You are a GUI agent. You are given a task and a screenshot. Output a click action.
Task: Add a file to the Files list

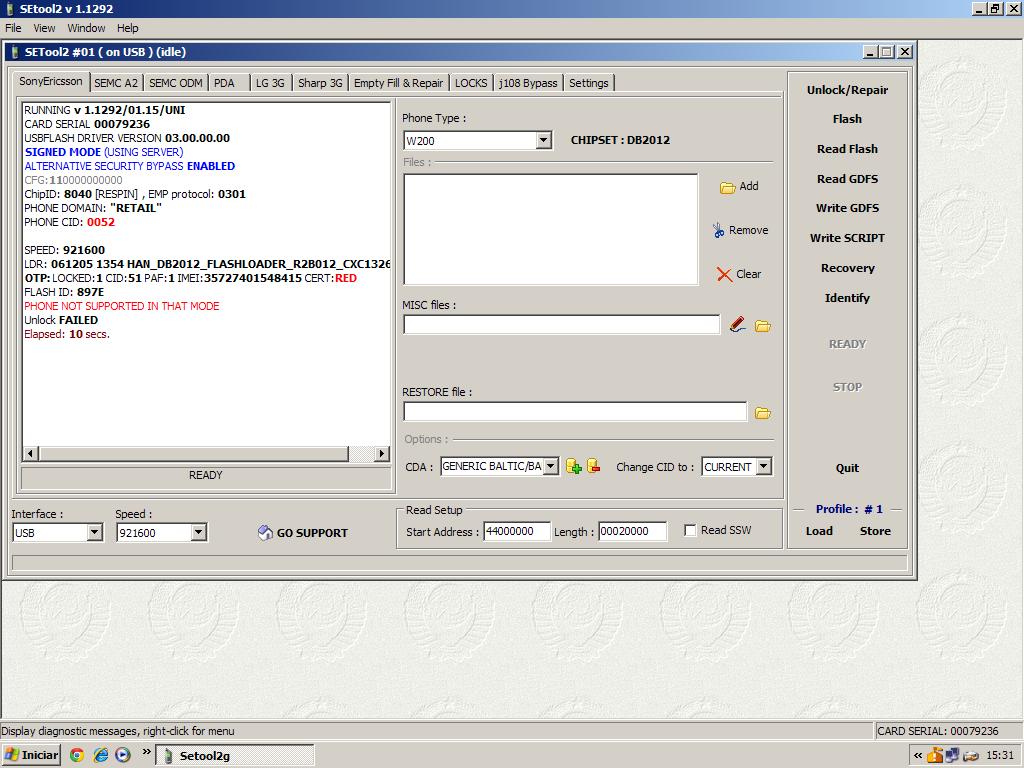739,186
